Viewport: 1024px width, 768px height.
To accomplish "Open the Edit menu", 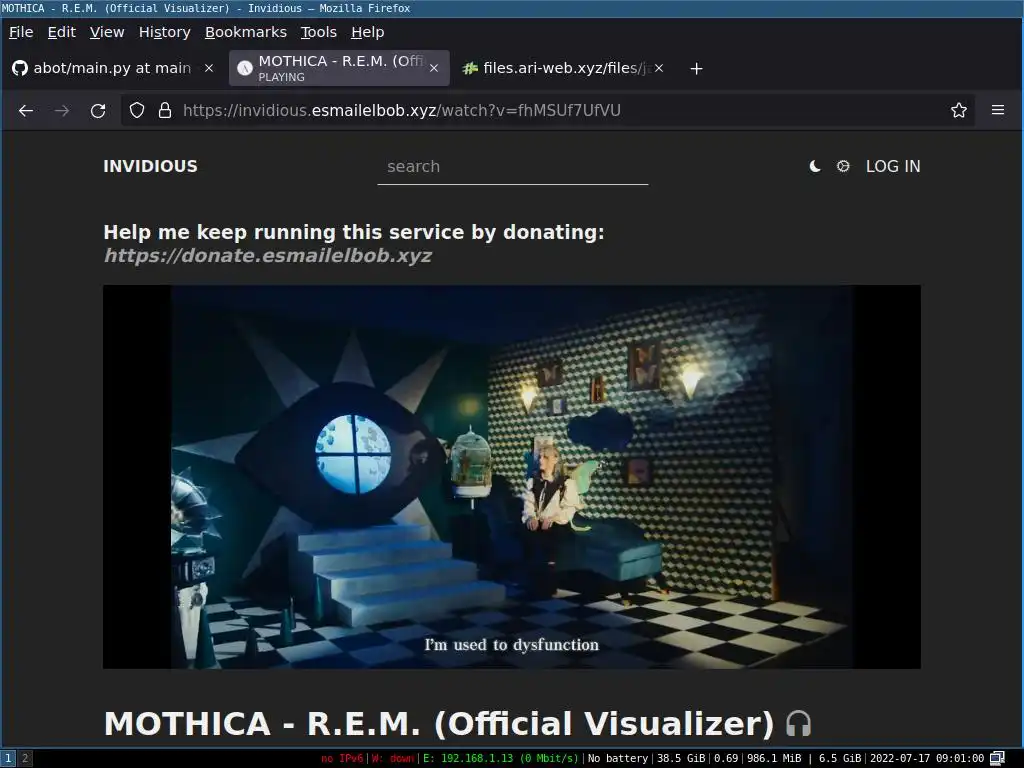I will (x=61, y=32).
